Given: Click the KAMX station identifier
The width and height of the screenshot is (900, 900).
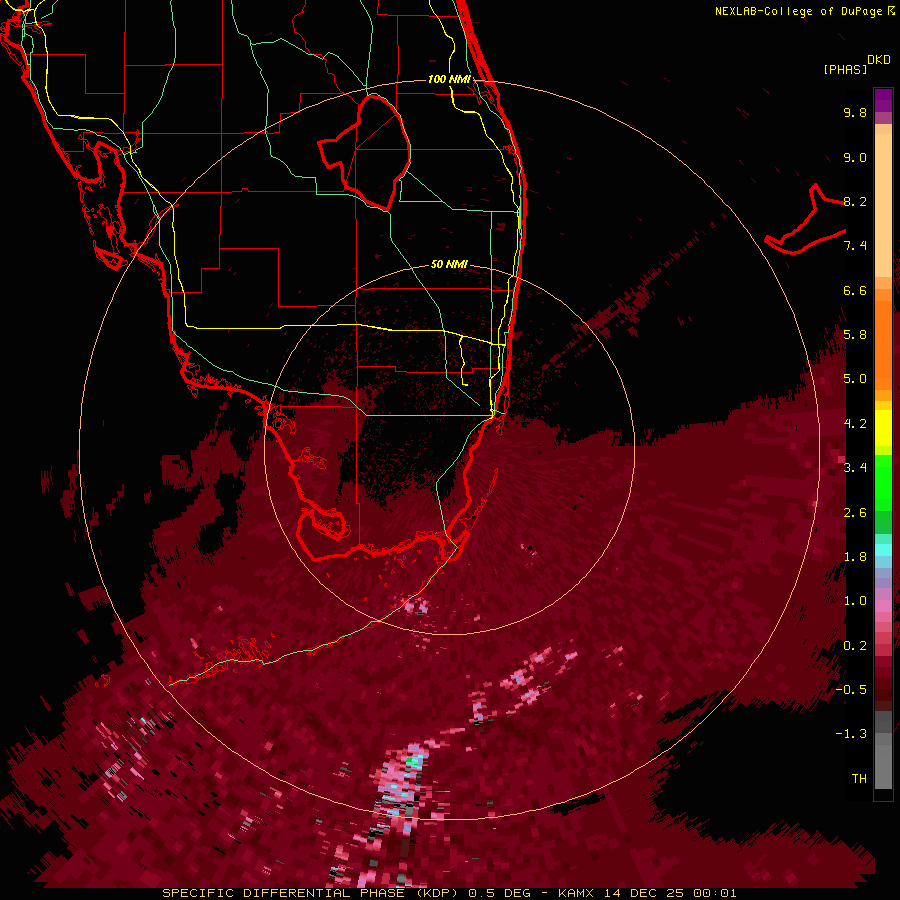Looking at the screenshot, I should (x=576, y=893).
